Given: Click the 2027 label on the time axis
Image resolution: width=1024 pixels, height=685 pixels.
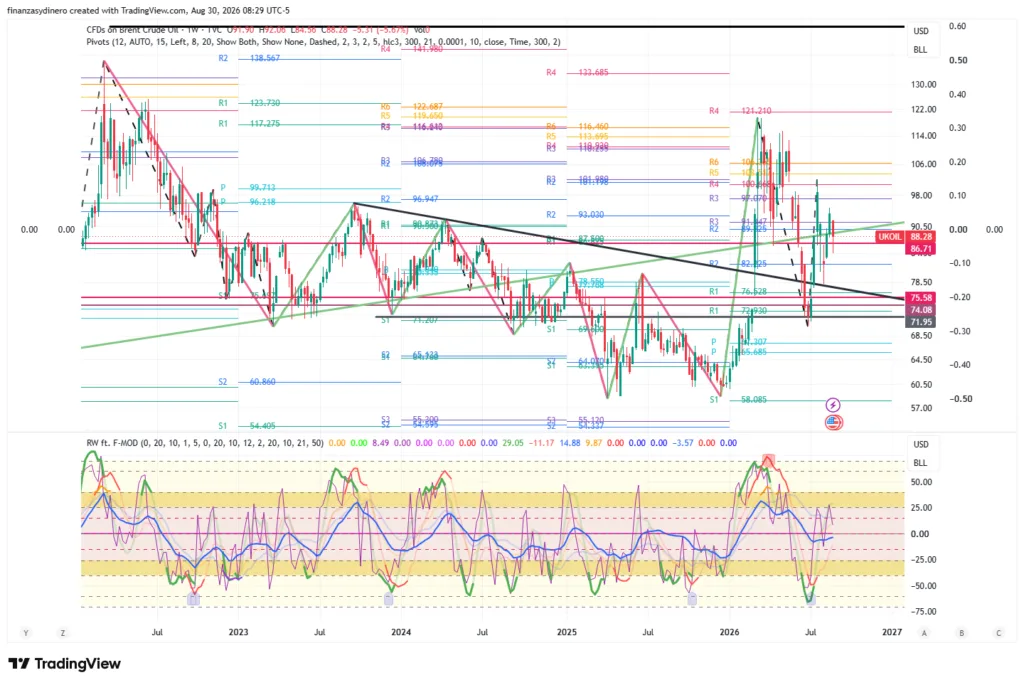Looking at the screenshot, I should pyautogui.click(x=892, y=632).
